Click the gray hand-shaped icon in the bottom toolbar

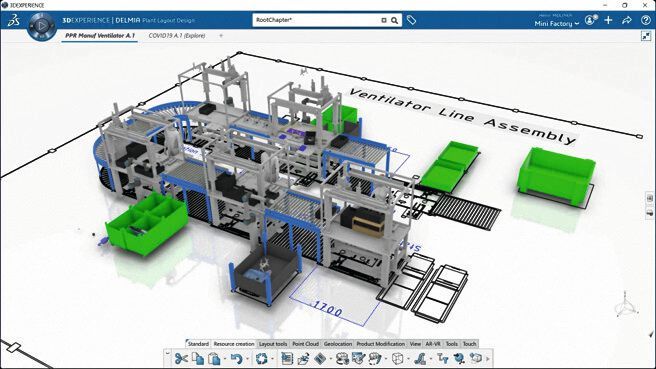[375, 359]
